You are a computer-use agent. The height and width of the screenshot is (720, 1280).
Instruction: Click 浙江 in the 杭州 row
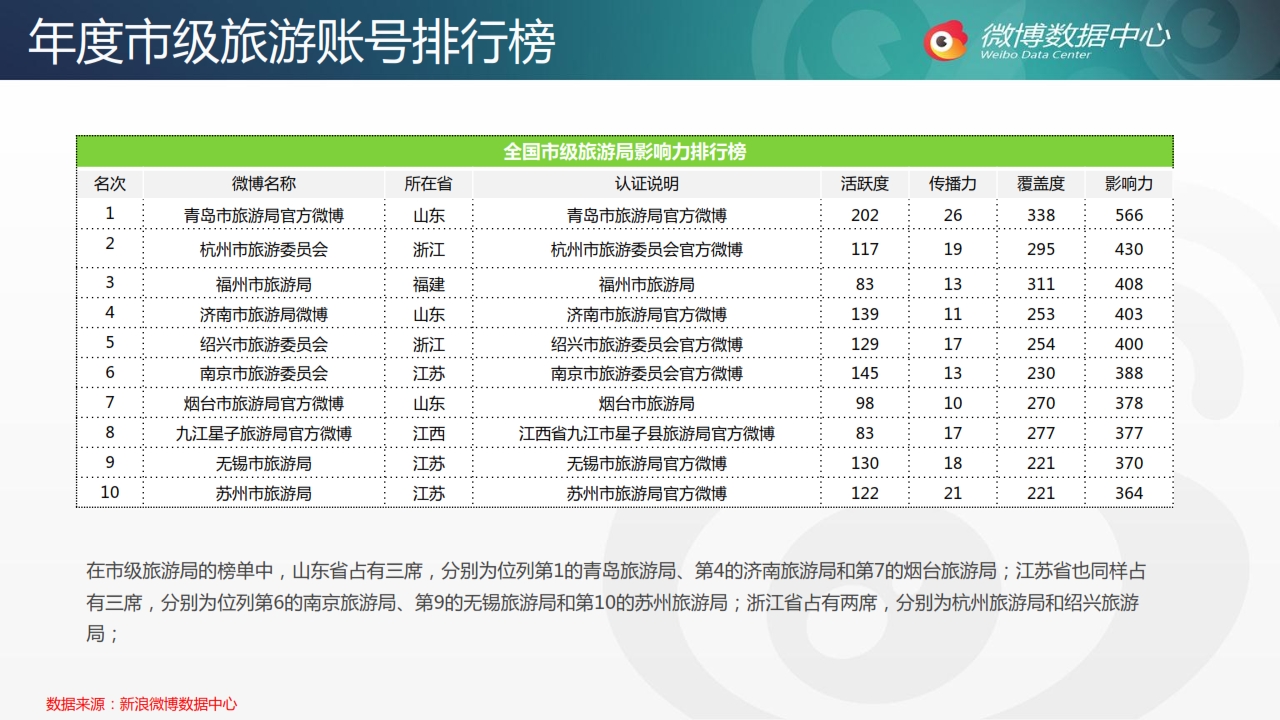click(x=429, y=249)
